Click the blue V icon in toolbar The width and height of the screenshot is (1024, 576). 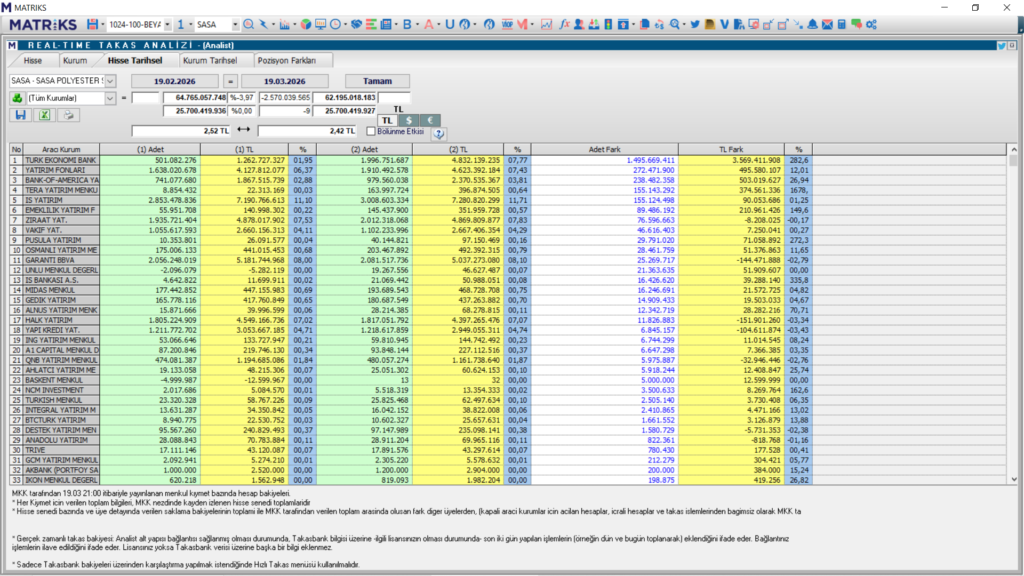[x=724, y=24]
